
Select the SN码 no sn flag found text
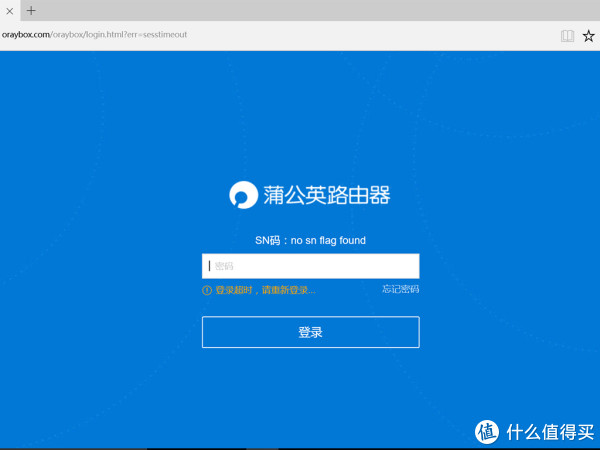tap(310, 240)
